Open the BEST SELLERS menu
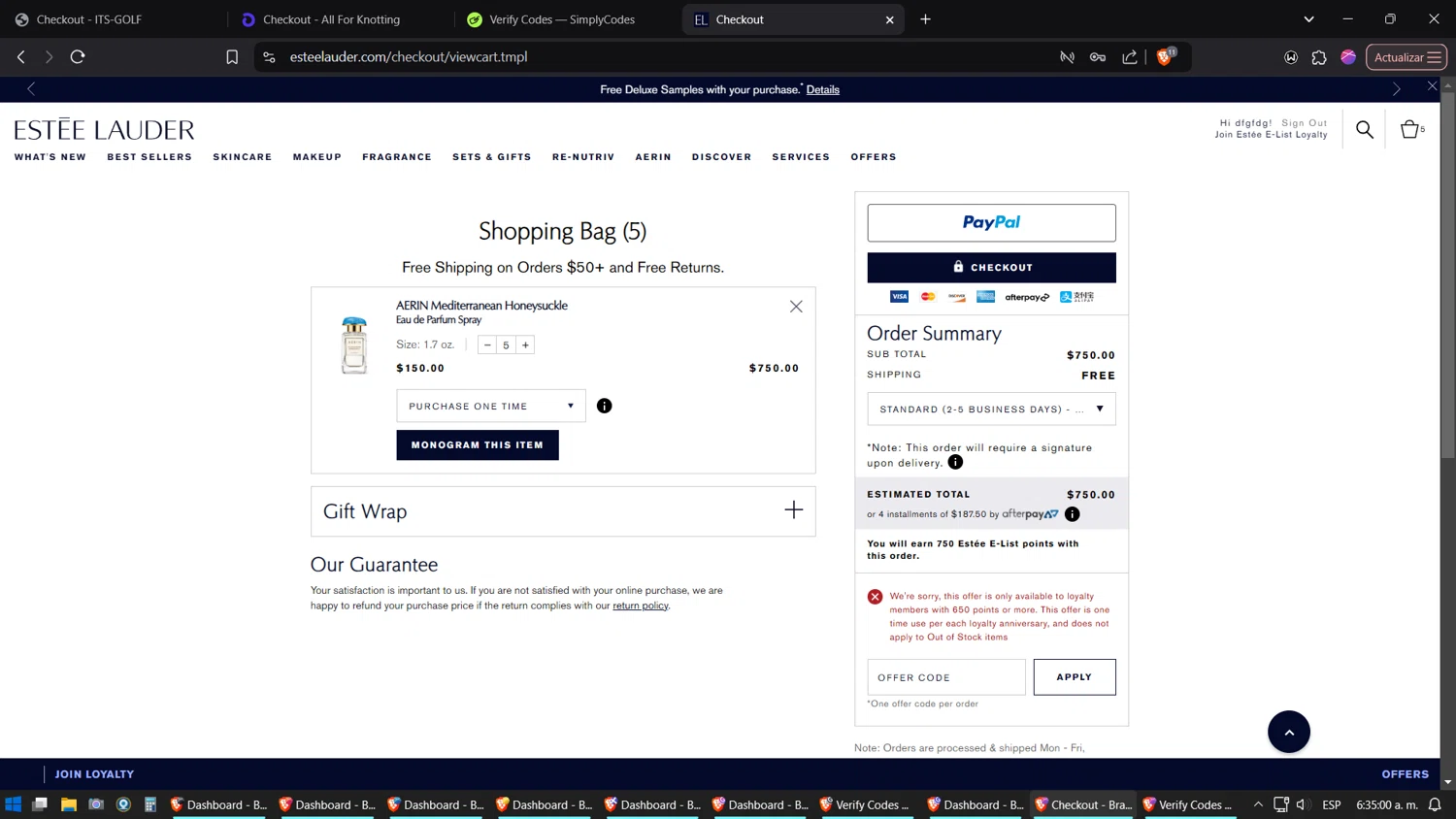The image size is (1456, 819). pyautogui.click(x=149, y=157)
